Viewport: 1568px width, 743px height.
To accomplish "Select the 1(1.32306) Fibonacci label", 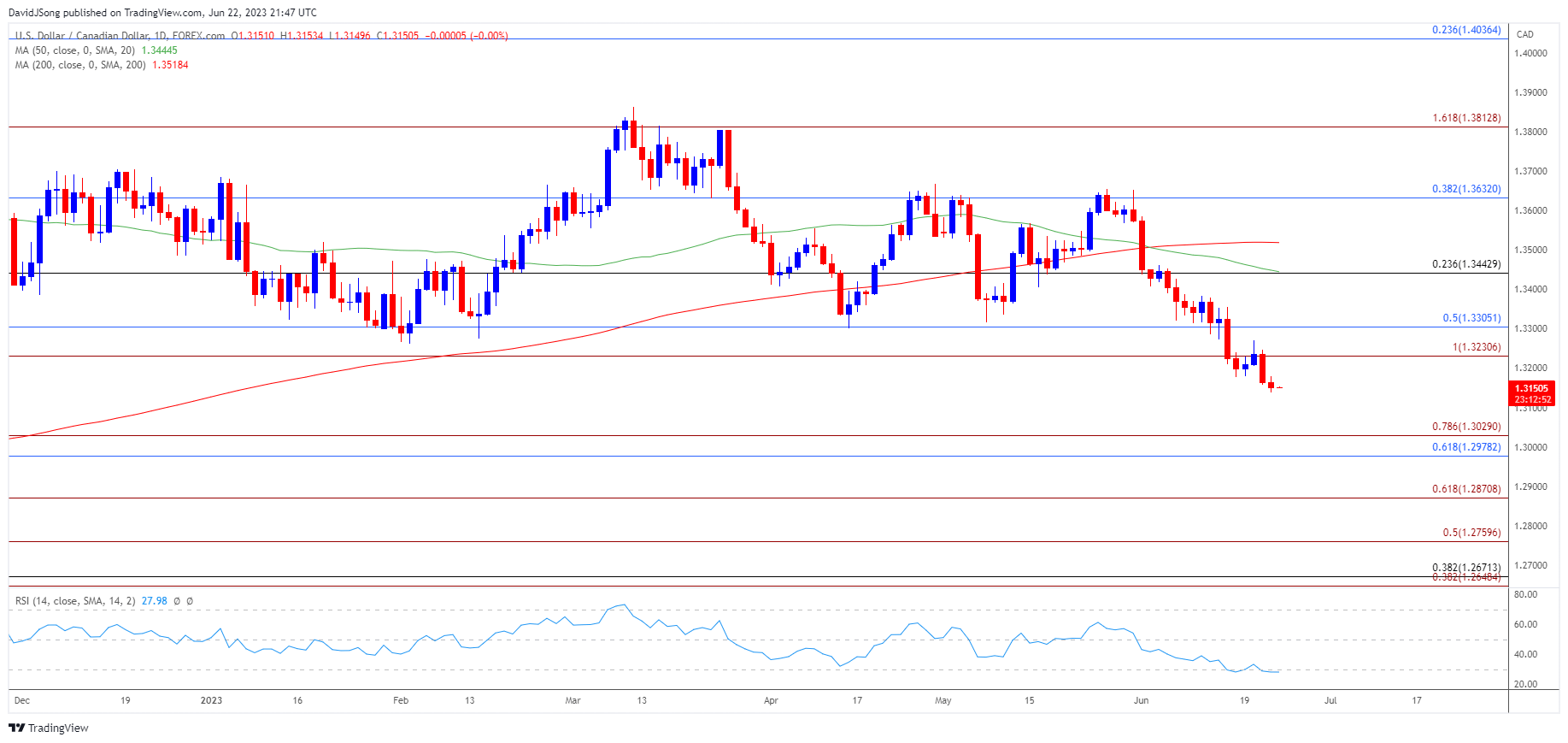I will coord(1477,347).
